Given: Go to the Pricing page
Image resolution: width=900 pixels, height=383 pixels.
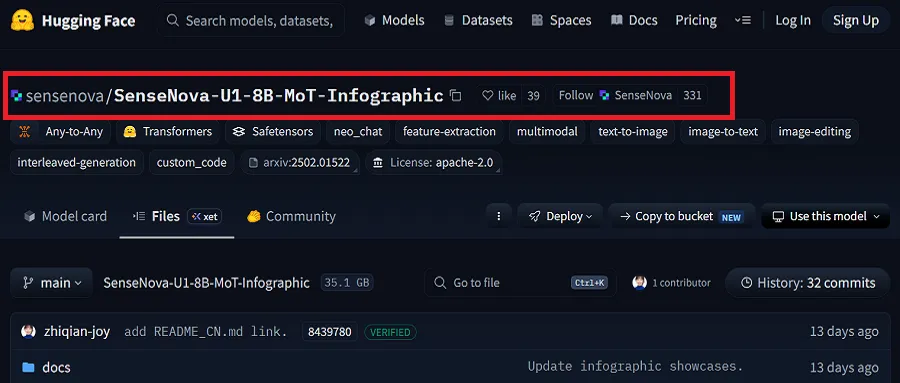Looking at the screenshot, I should coord(696,21).
